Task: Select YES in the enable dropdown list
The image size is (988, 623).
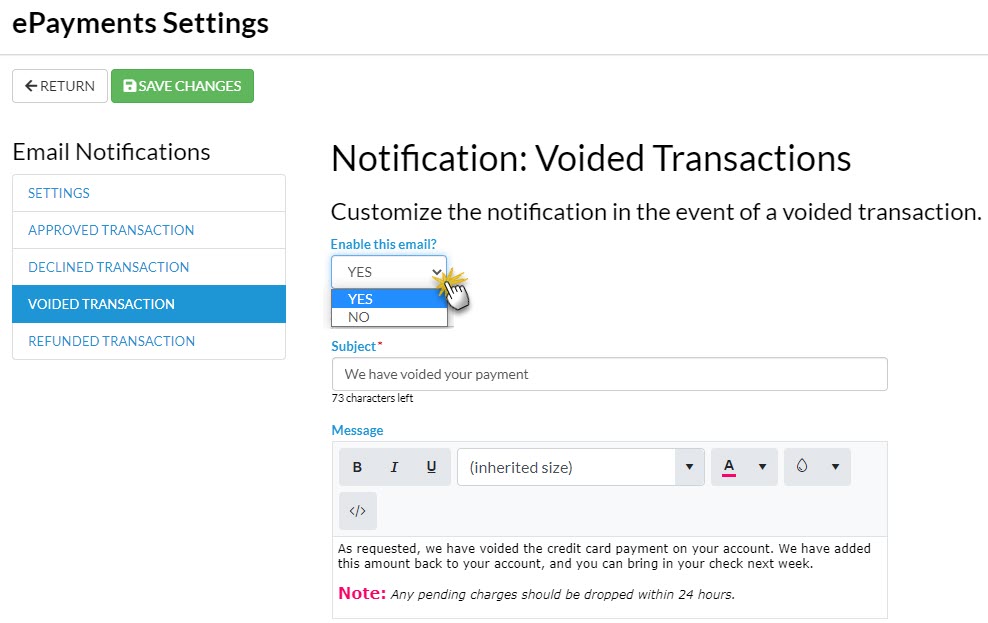Action: click(389, 299)
